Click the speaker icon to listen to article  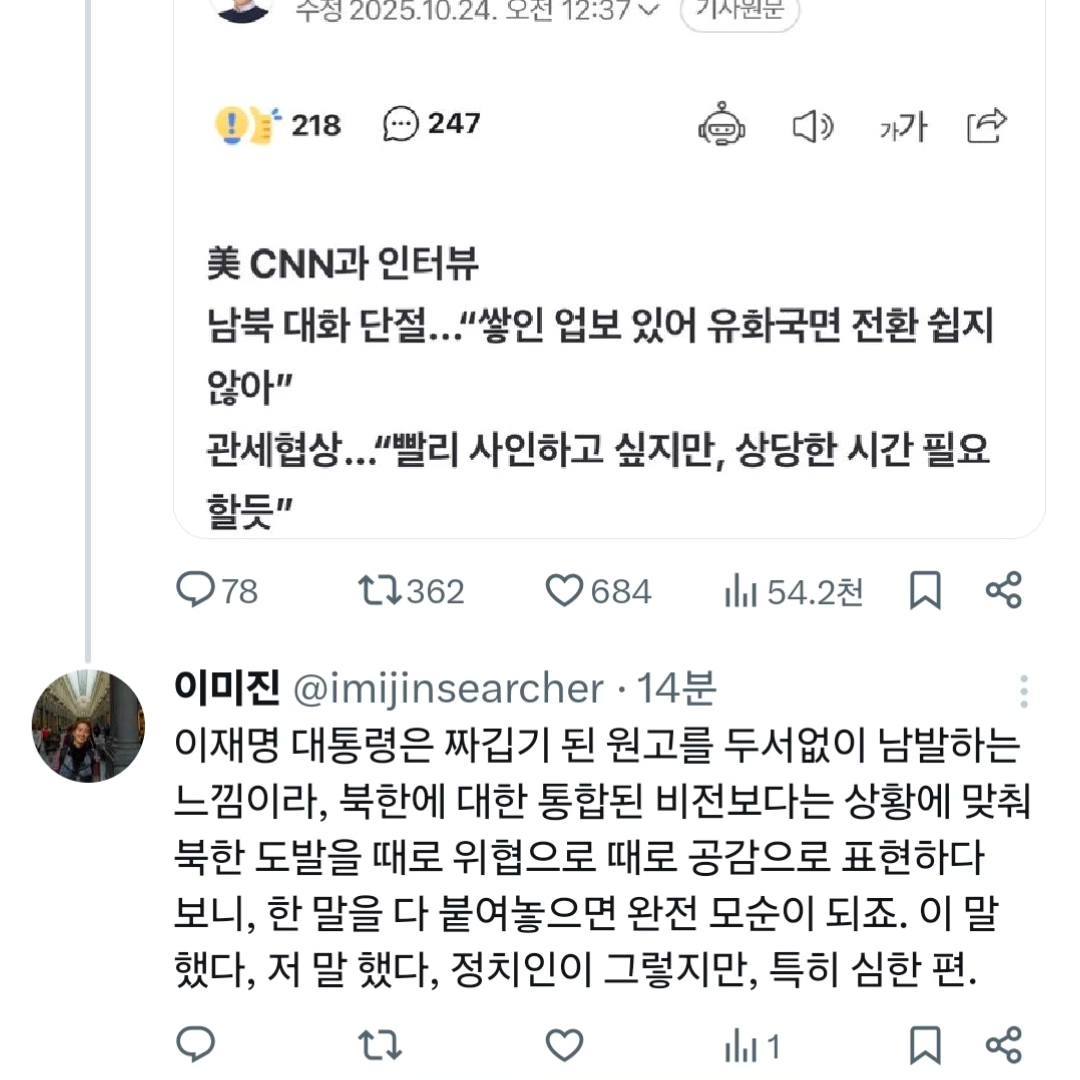[x=812, y=126]
